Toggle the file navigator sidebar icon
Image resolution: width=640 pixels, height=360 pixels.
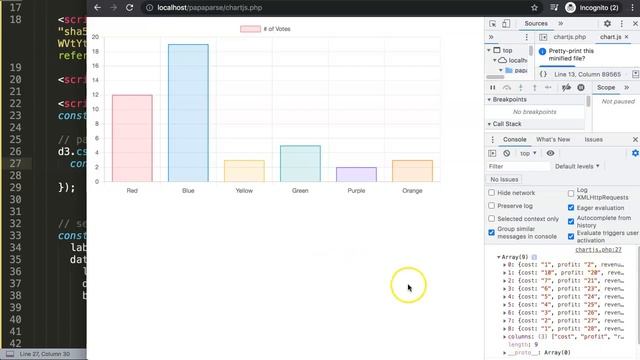pos(543,37)
